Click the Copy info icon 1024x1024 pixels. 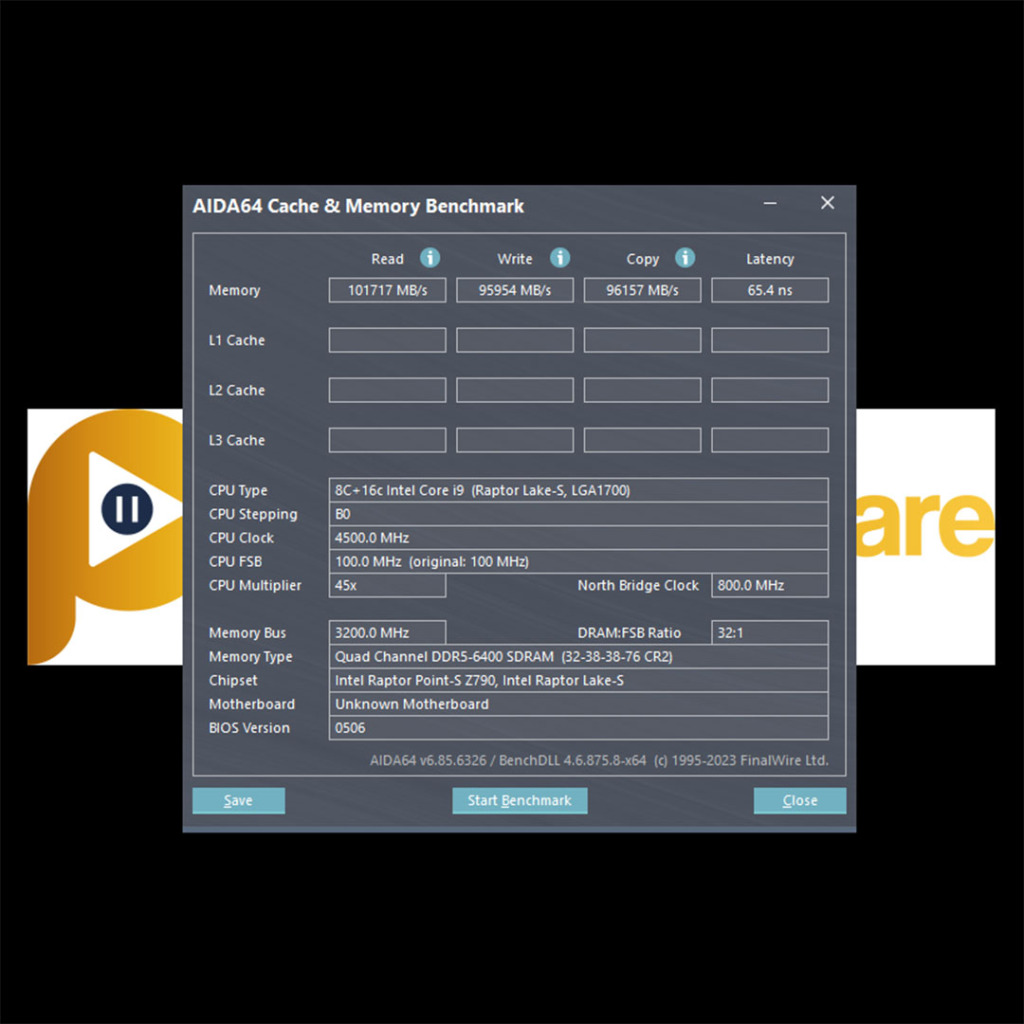click(685, 257)
